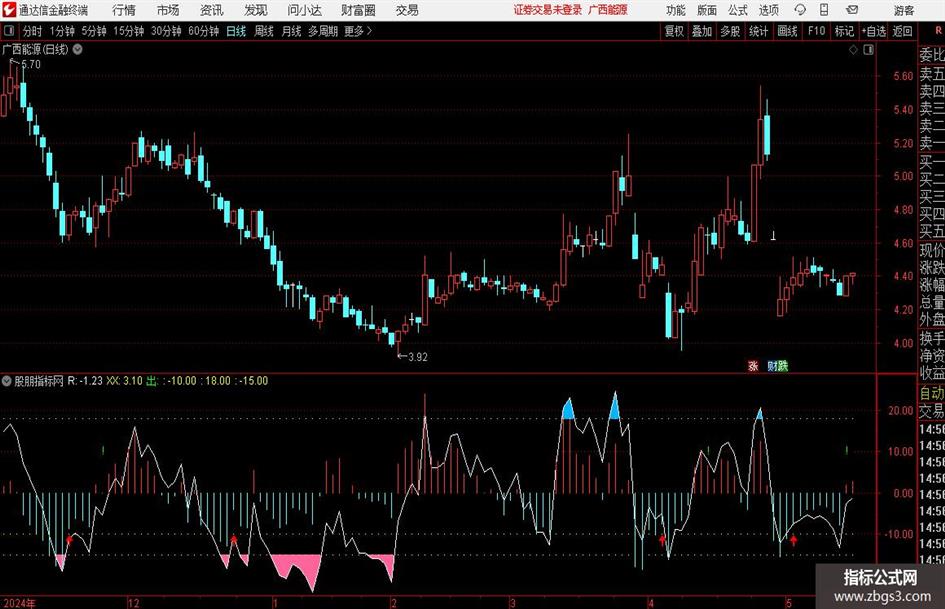Click the 5.70 high price label

[31, 64]
